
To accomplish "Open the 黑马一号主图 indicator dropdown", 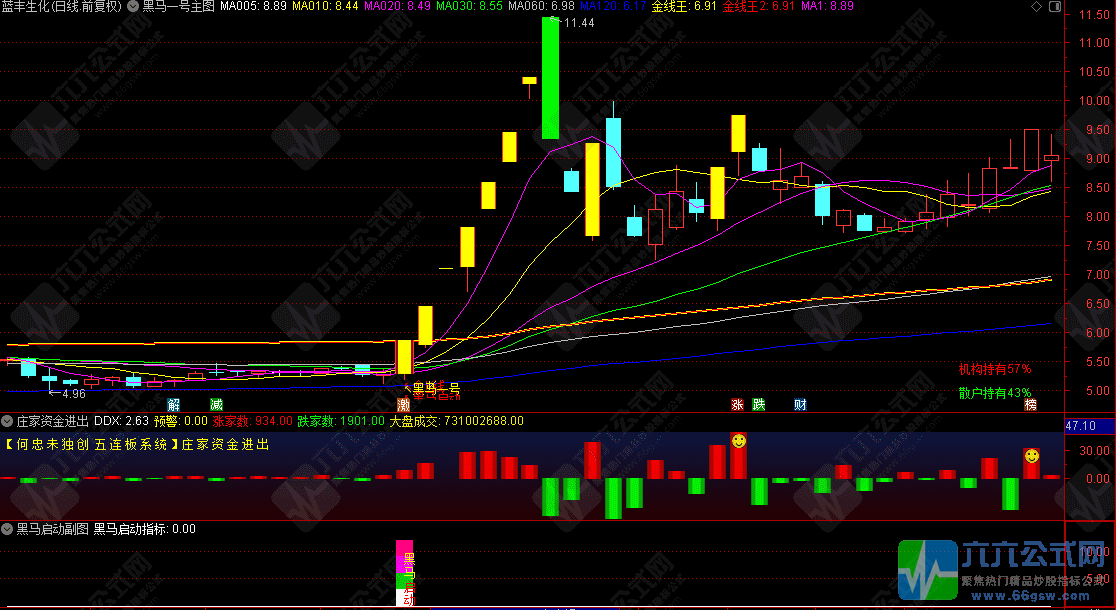I will tap(134, 7).
